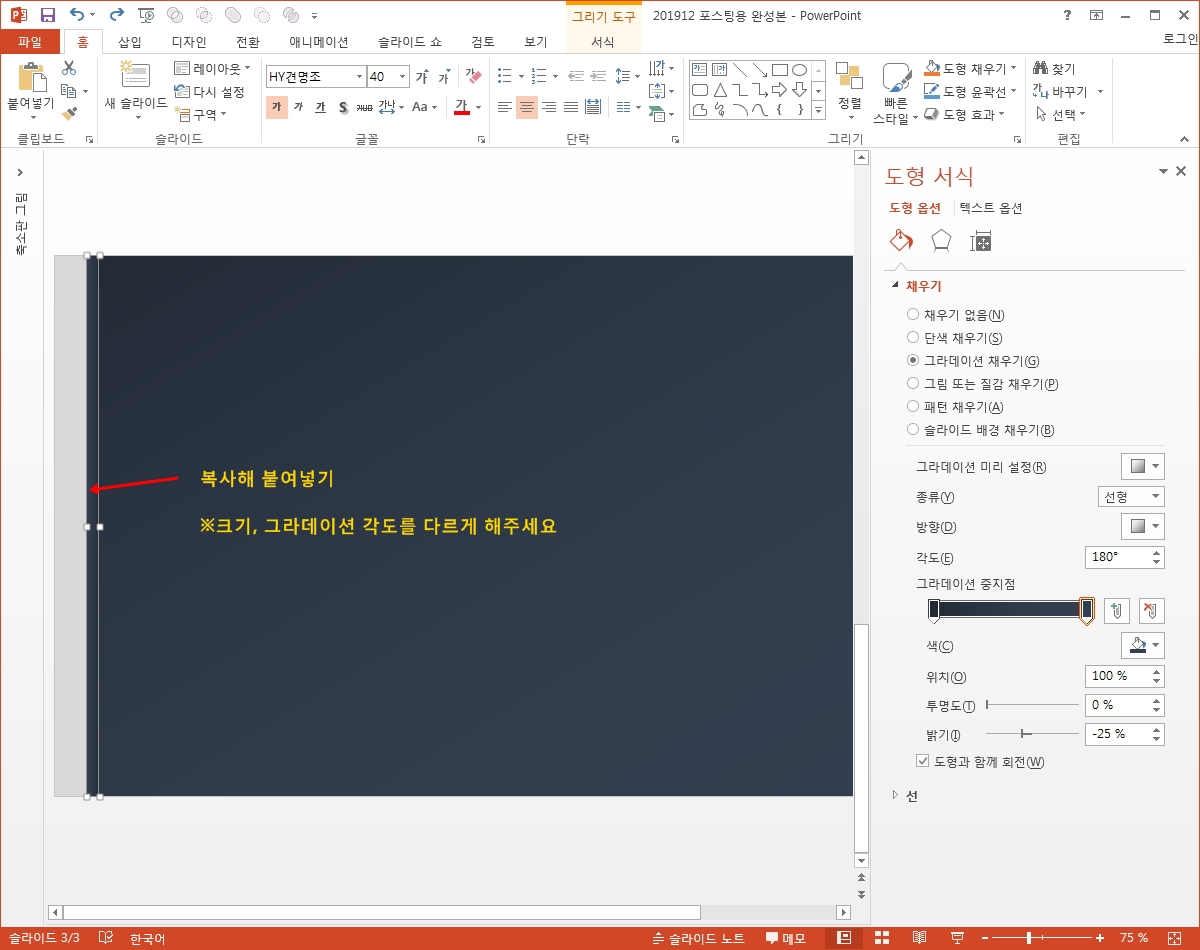The image size is (1200, 950).
Task: Switch to Slide Sorter view
Action: click(882, 938)
